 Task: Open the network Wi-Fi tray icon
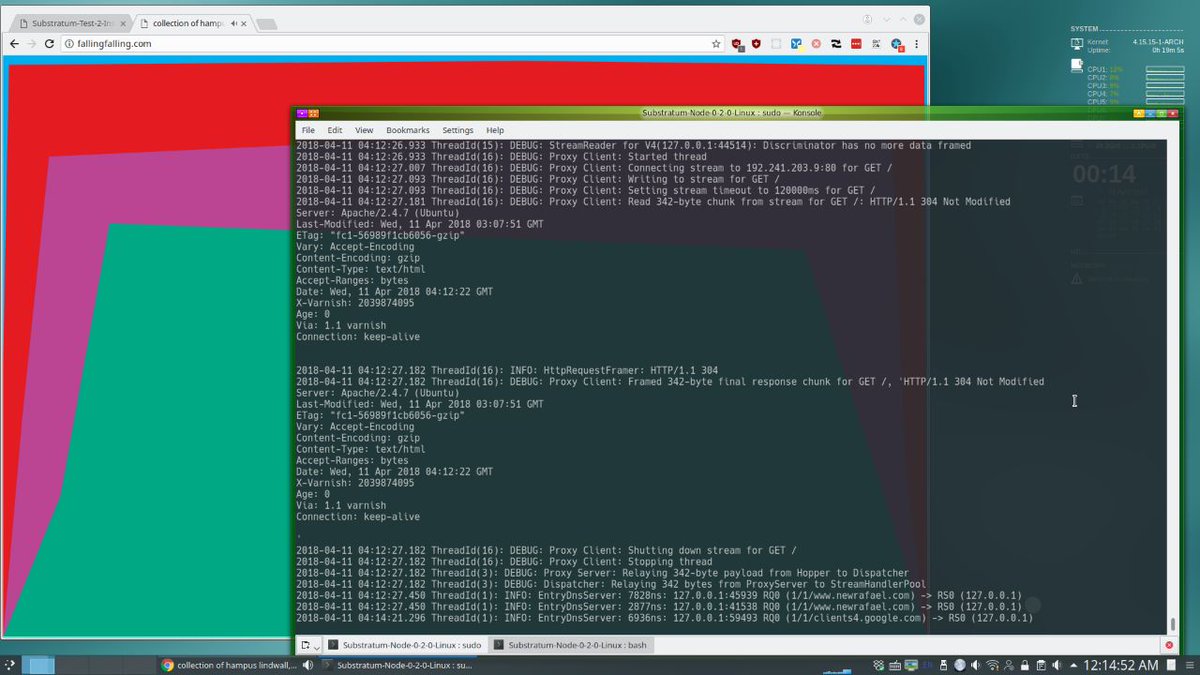click(992, 665)
